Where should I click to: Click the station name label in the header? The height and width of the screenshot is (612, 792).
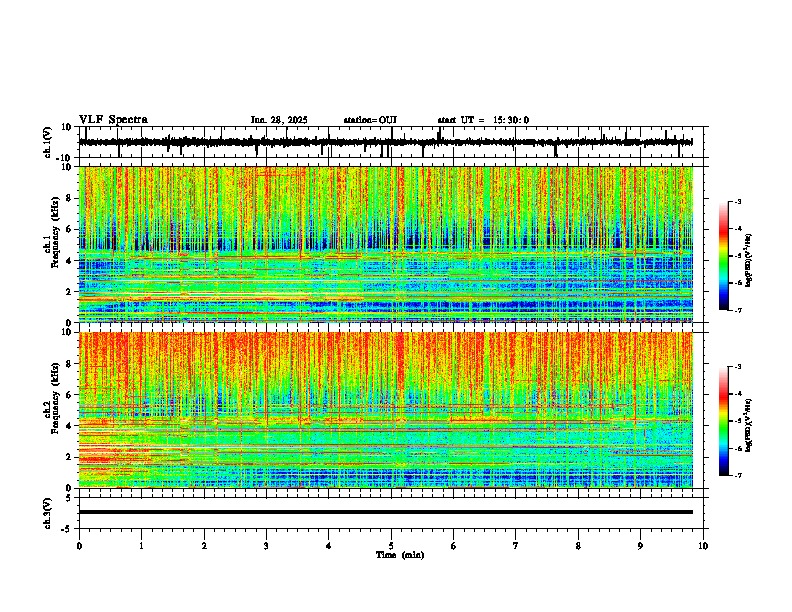(370, 120)
